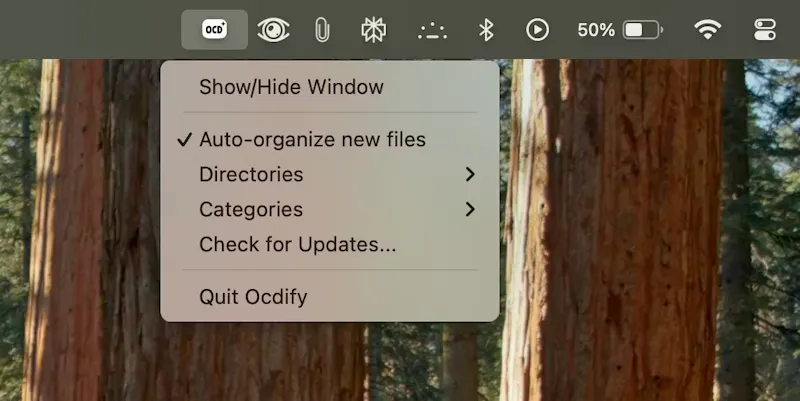Viewport: 800px width, 401px height.
Task: Open the Bluetooth status menu
Action: point(486,30)
